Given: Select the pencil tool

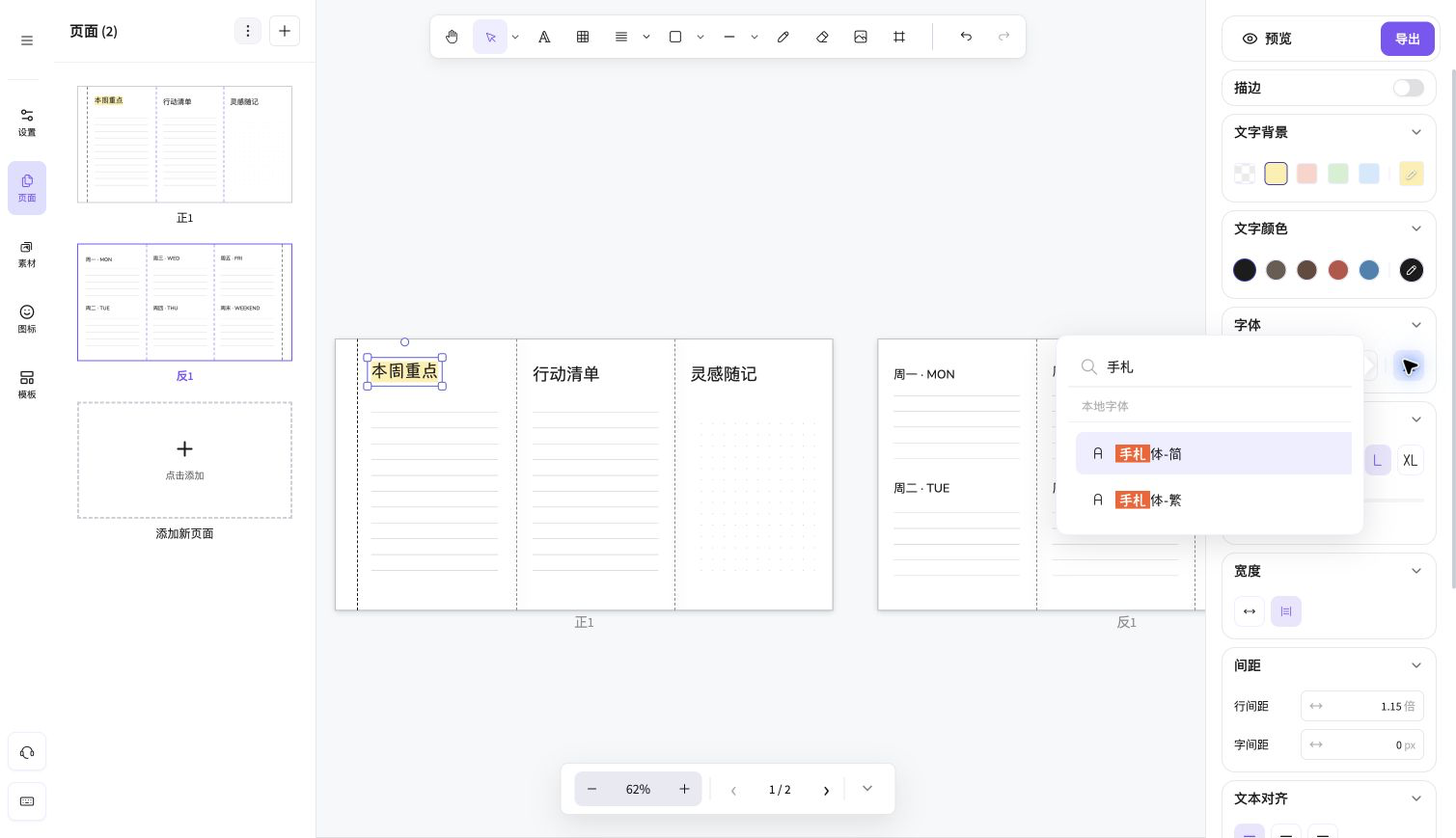Looking at the screenshot, I should coord(783,37).
